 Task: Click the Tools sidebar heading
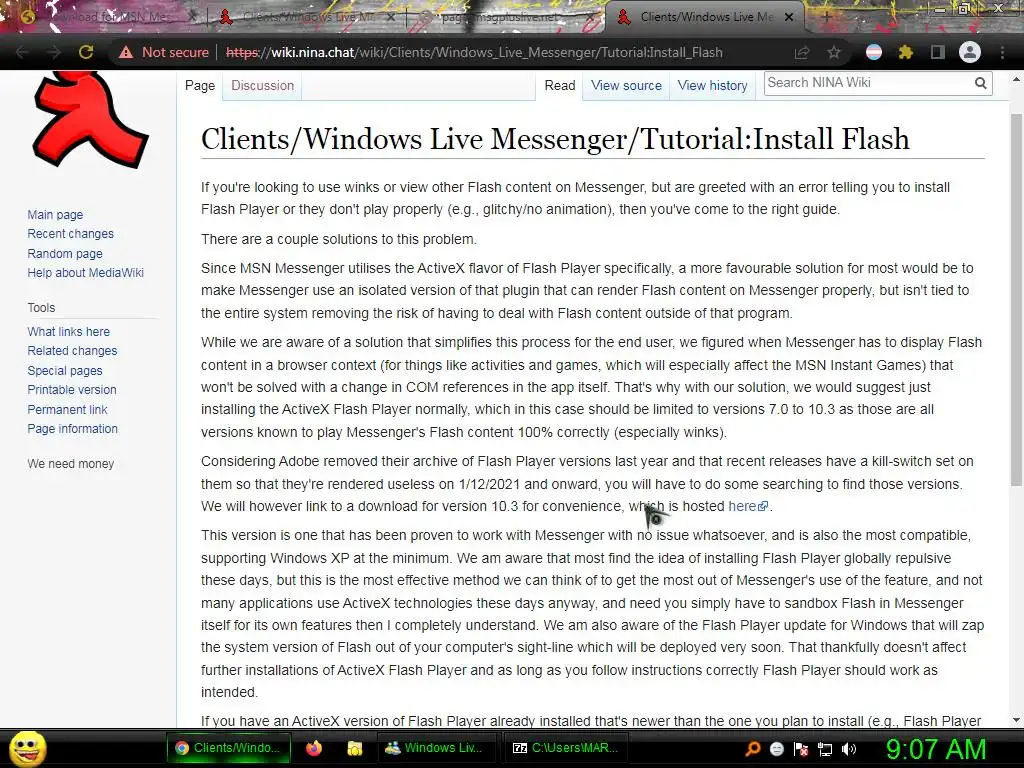(41, 308)
